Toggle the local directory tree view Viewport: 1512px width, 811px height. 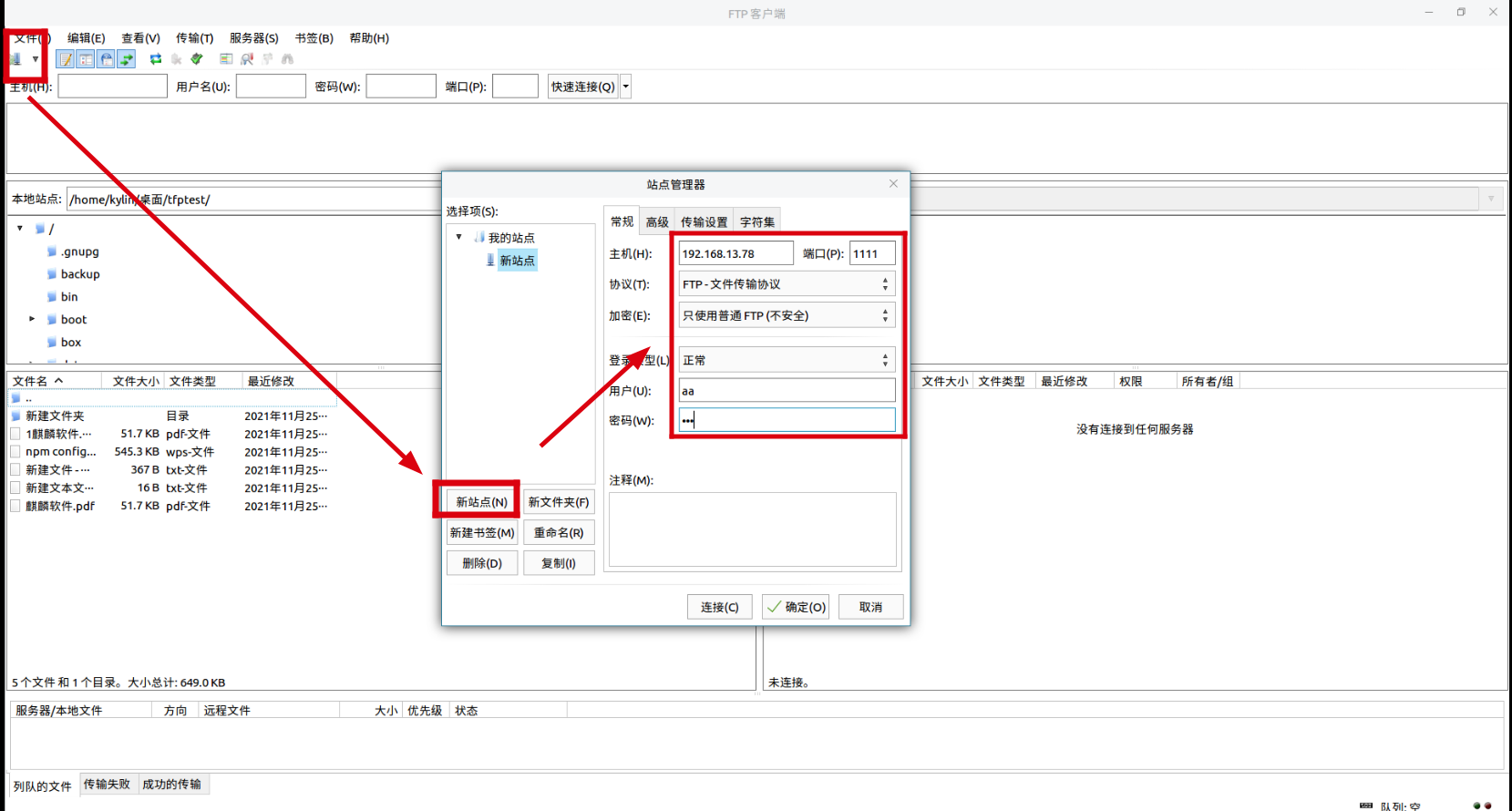click(86, 59)
